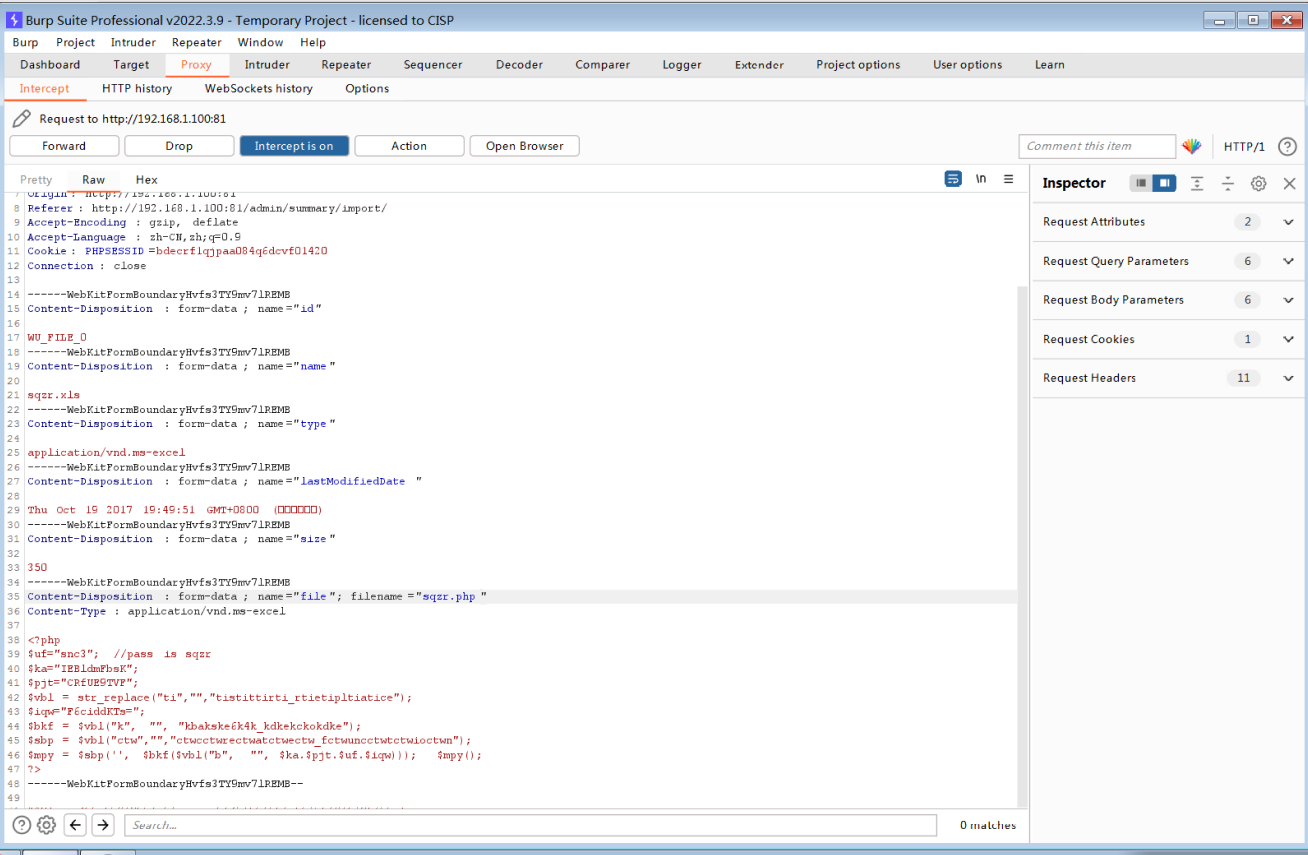The image size is (1308, 855).
Task: Open the HTTP/1 protocol selector
Action: click(1244, 146)
